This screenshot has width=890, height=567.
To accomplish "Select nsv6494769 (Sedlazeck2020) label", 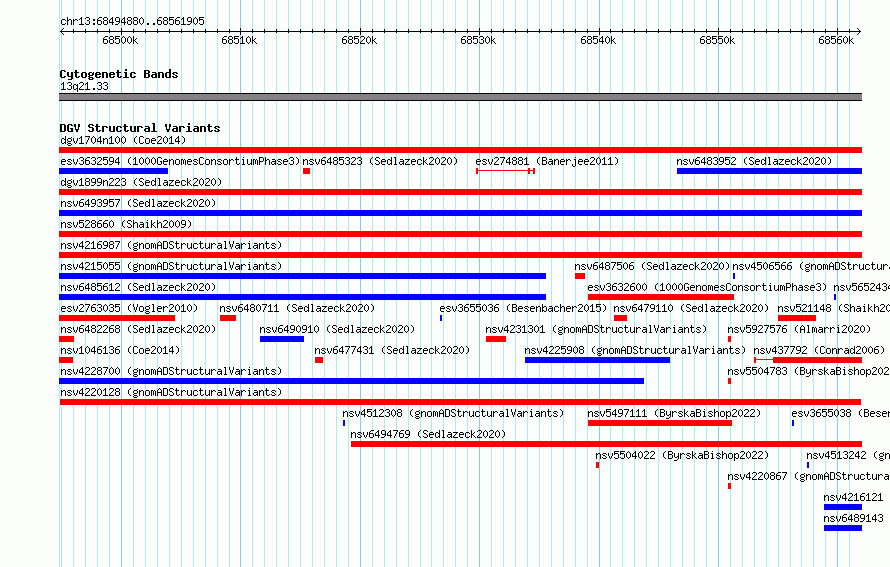I will click(428, 434).
